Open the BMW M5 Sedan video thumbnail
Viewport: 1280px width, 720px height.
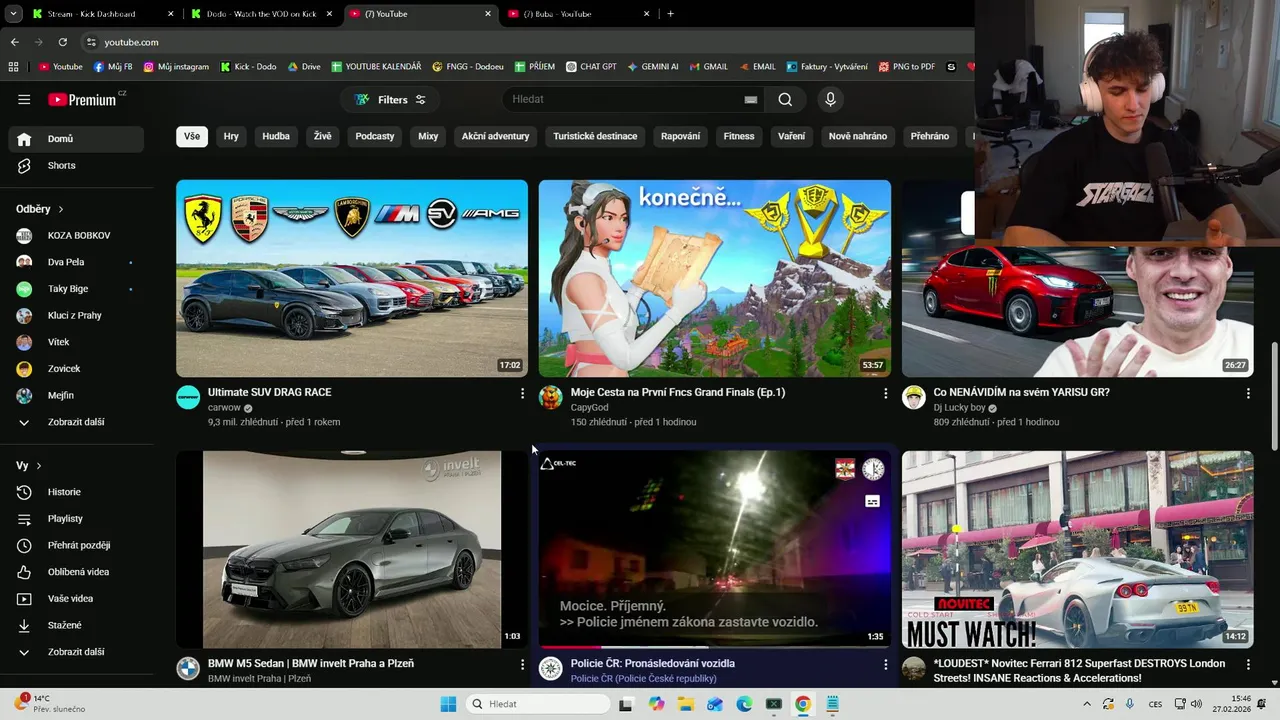click(x=352, y=549)
